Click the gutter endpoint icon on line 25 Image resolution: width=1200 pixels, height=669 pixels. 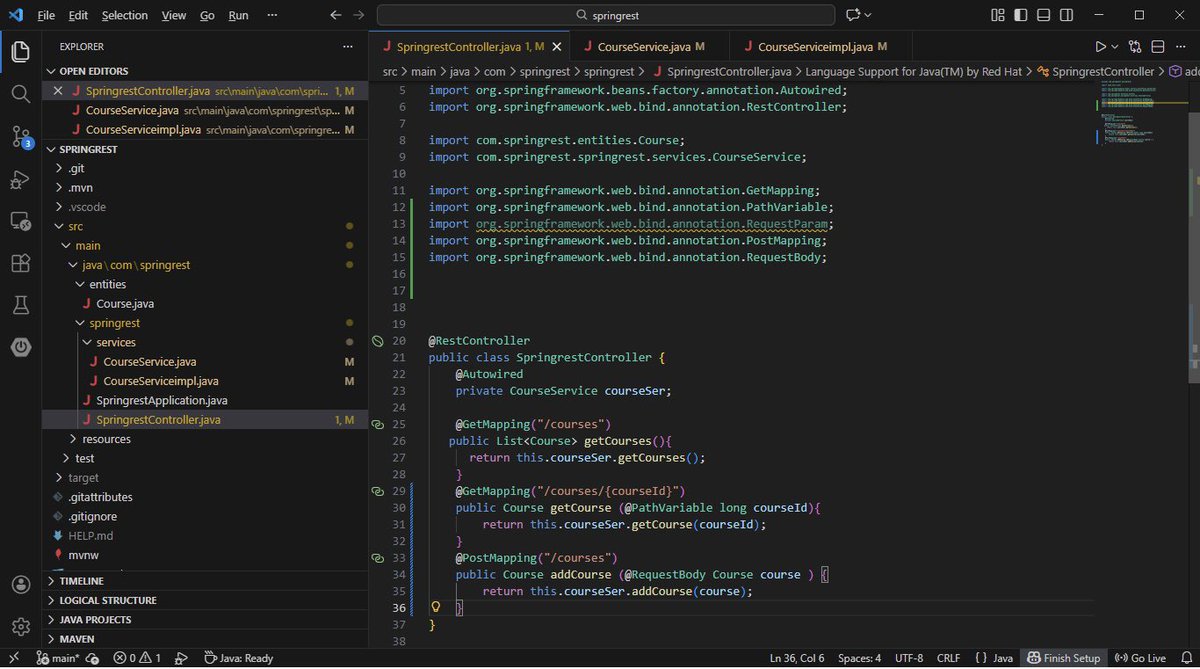tap(378, 424)
